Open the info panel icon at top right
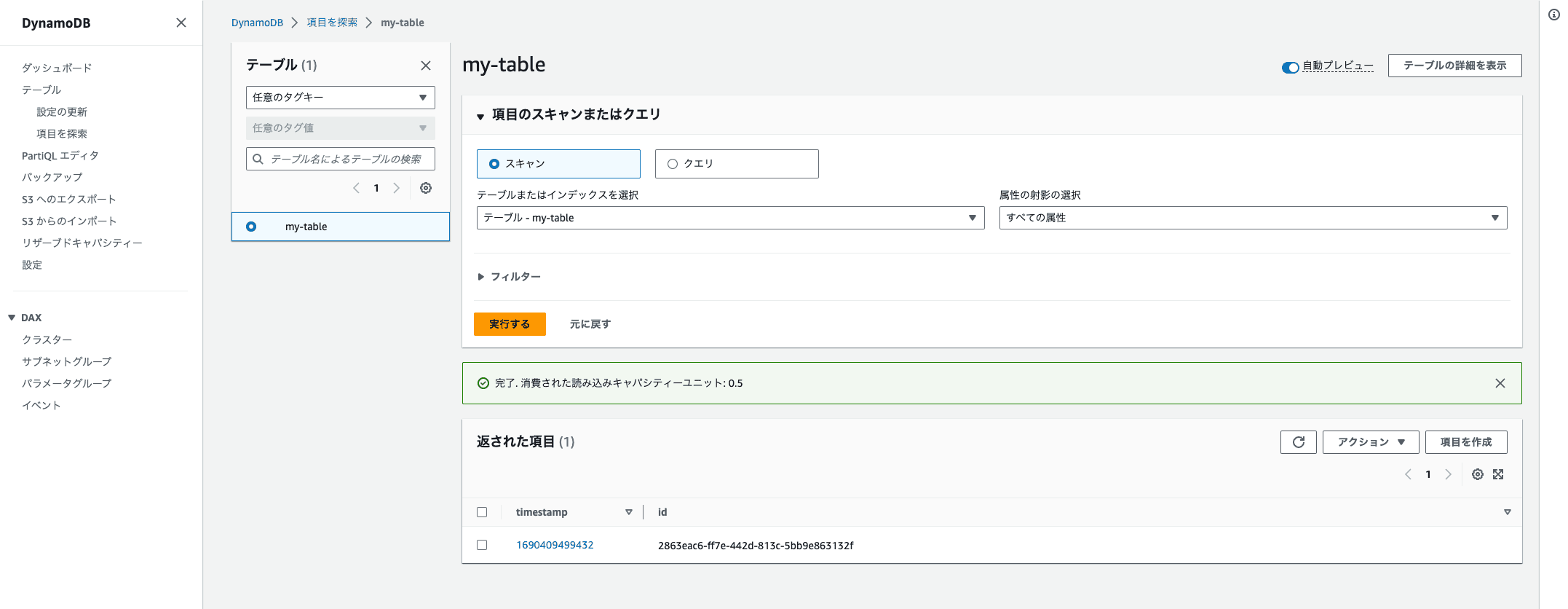 pos(1553,15)
